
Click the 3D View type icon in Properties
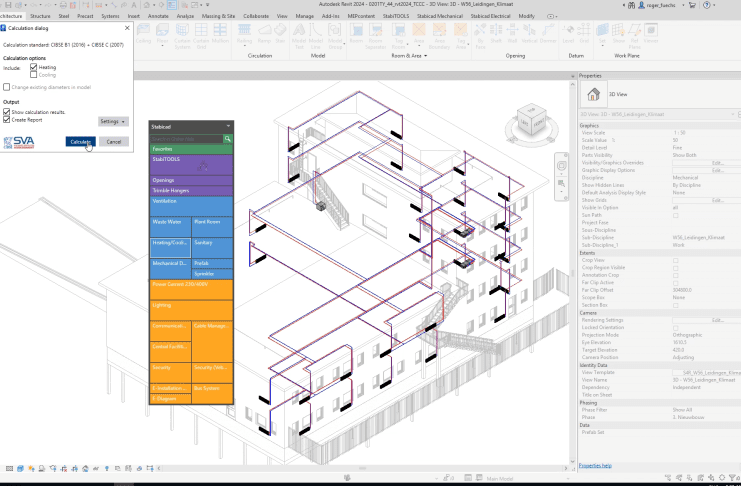pyautogui.click(x=591, y=94)
